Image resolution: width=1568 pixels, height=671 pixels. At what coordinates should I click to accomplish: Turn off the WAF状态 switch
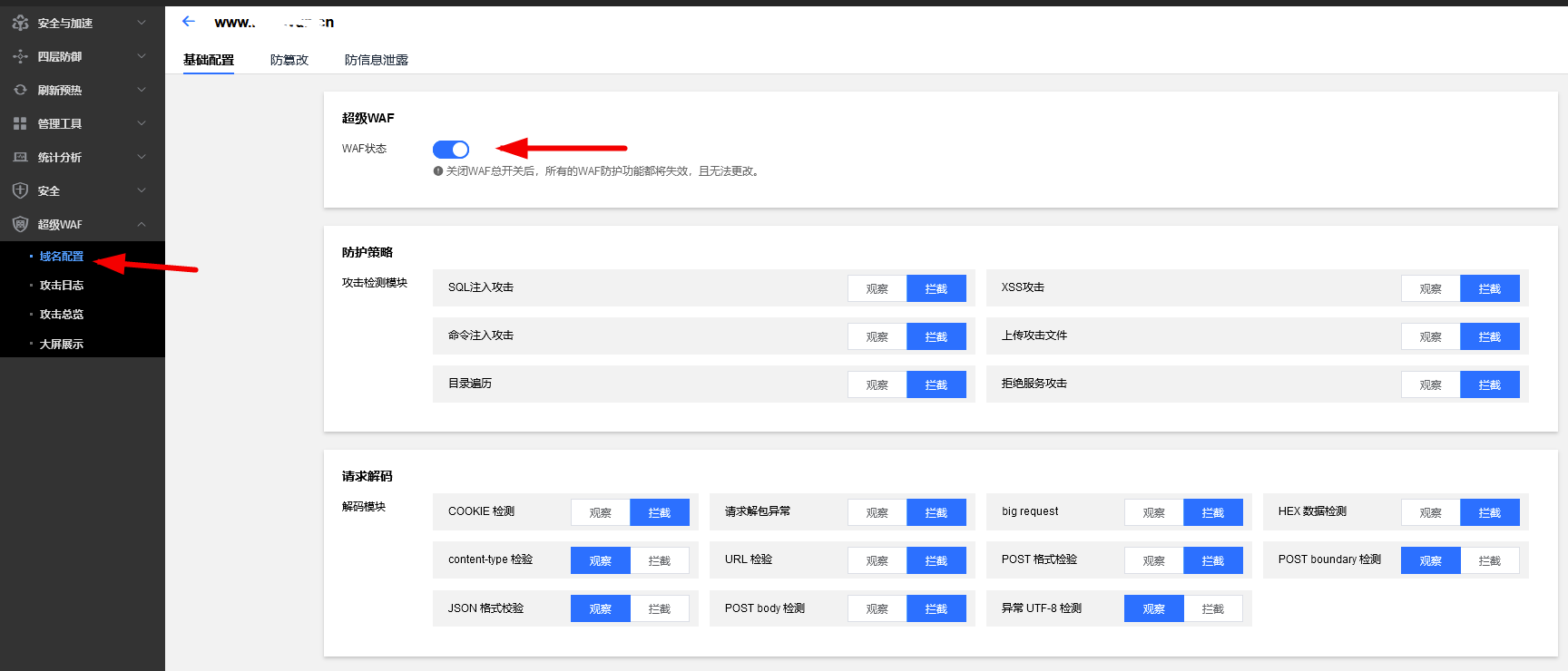click(x=451, y=150)
